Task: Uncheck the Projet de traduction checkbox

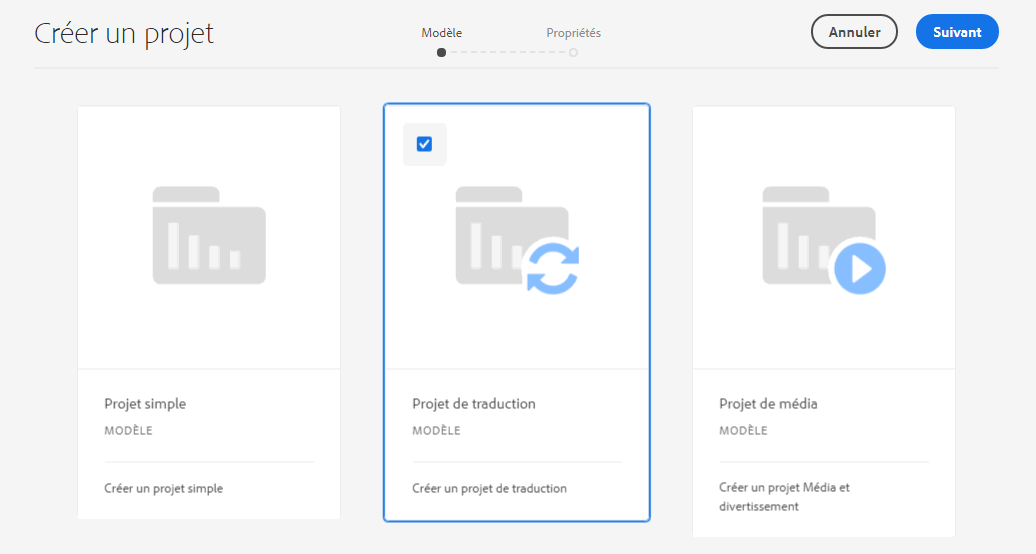Action: [x=424, y=144]
